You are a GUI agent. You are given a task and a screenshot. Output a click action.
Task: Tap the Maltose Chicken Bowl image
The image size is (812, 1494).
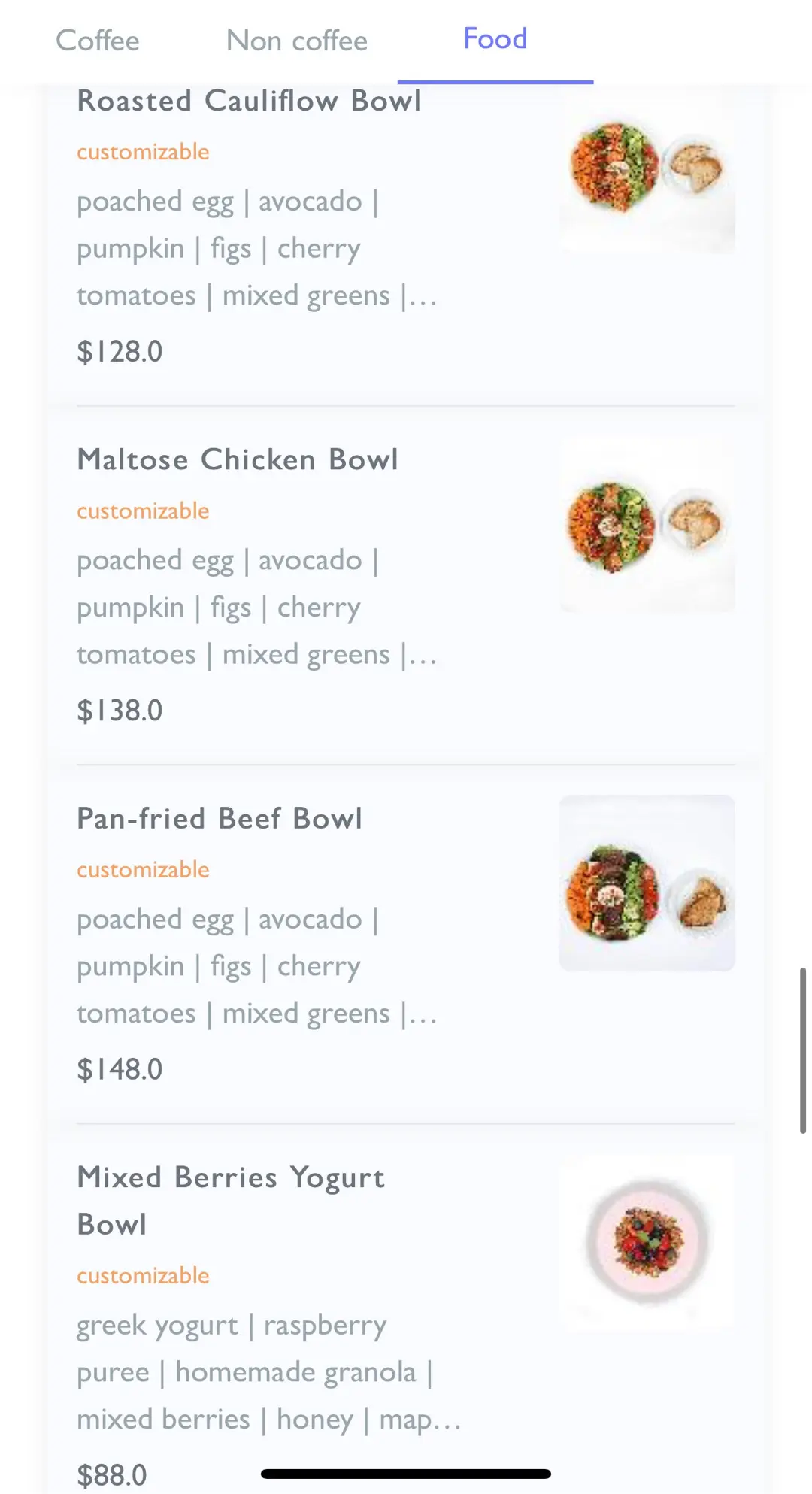pos(647,525)
